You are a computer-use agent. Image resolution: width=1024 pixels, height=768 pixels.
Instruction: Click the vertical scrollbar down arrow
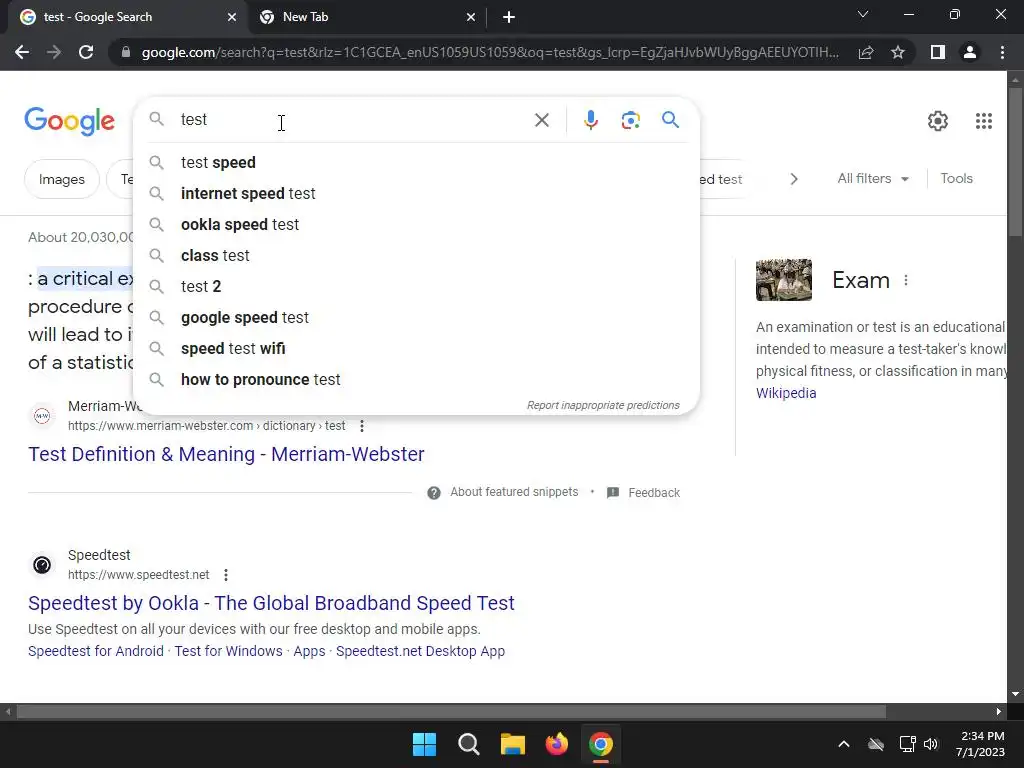coord(1015,694)
